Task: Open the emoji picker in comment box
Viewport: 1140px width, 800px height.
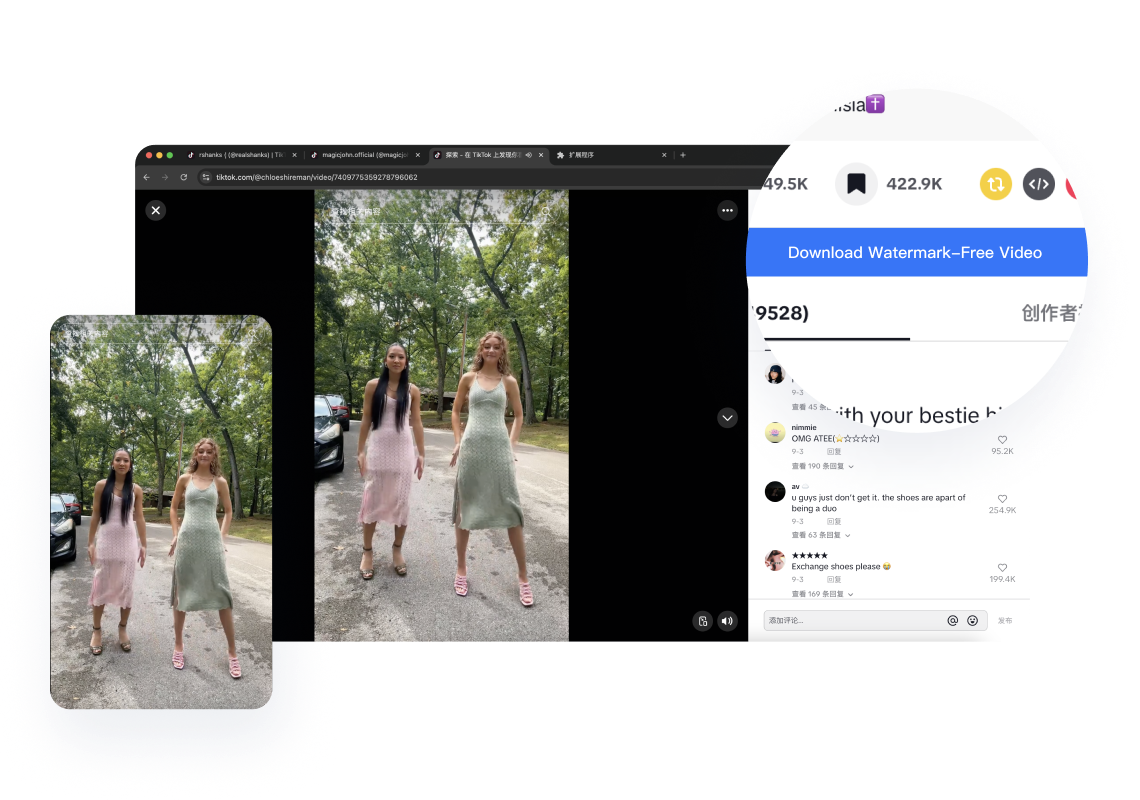Action: (972, 621)
